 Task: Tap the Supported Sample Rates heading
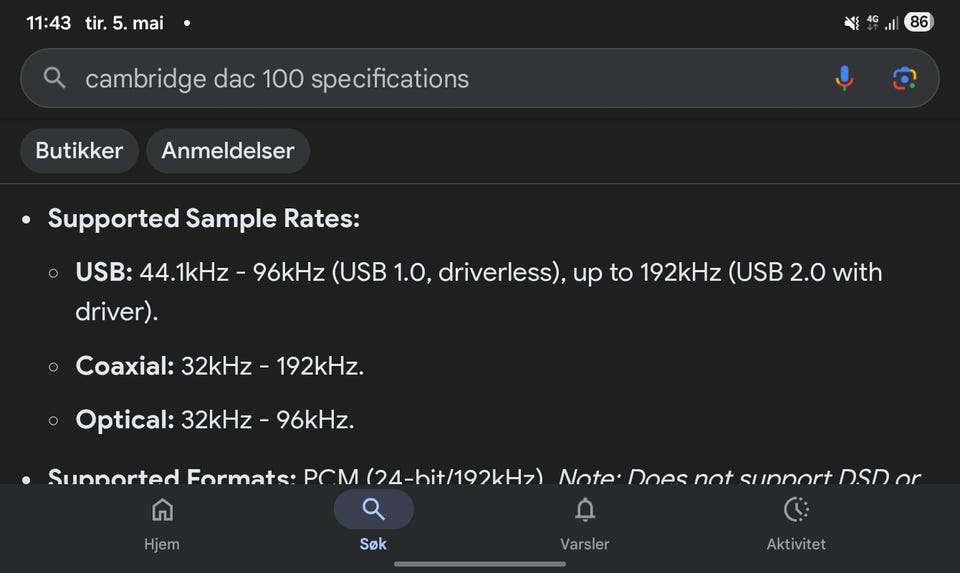[x=204, y=219]
